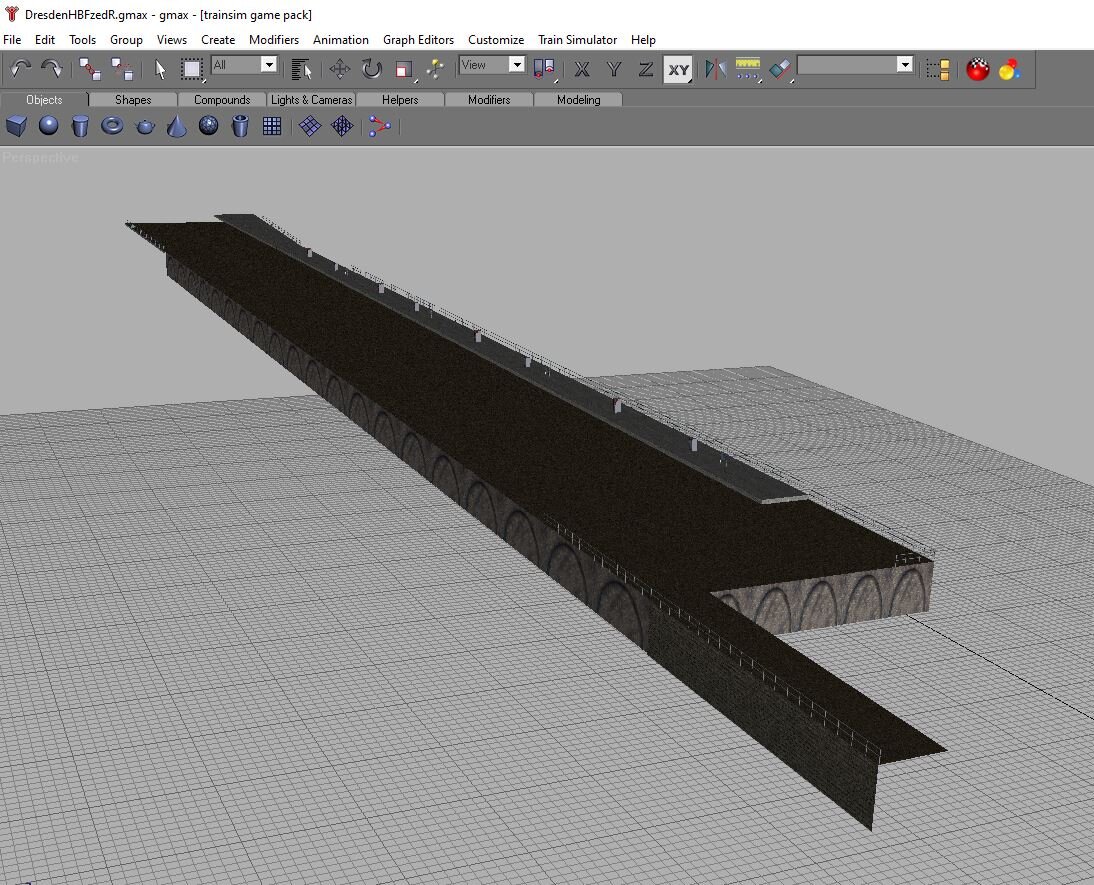Switch to the Lights & Cameras tab
This screenshot has width=1094, height=885.
311,100
